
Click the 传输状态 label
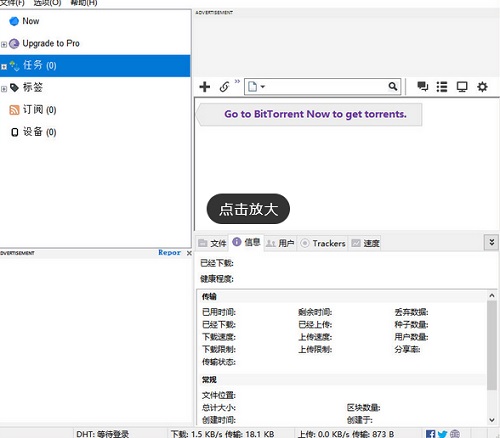(x=219, y=362)
